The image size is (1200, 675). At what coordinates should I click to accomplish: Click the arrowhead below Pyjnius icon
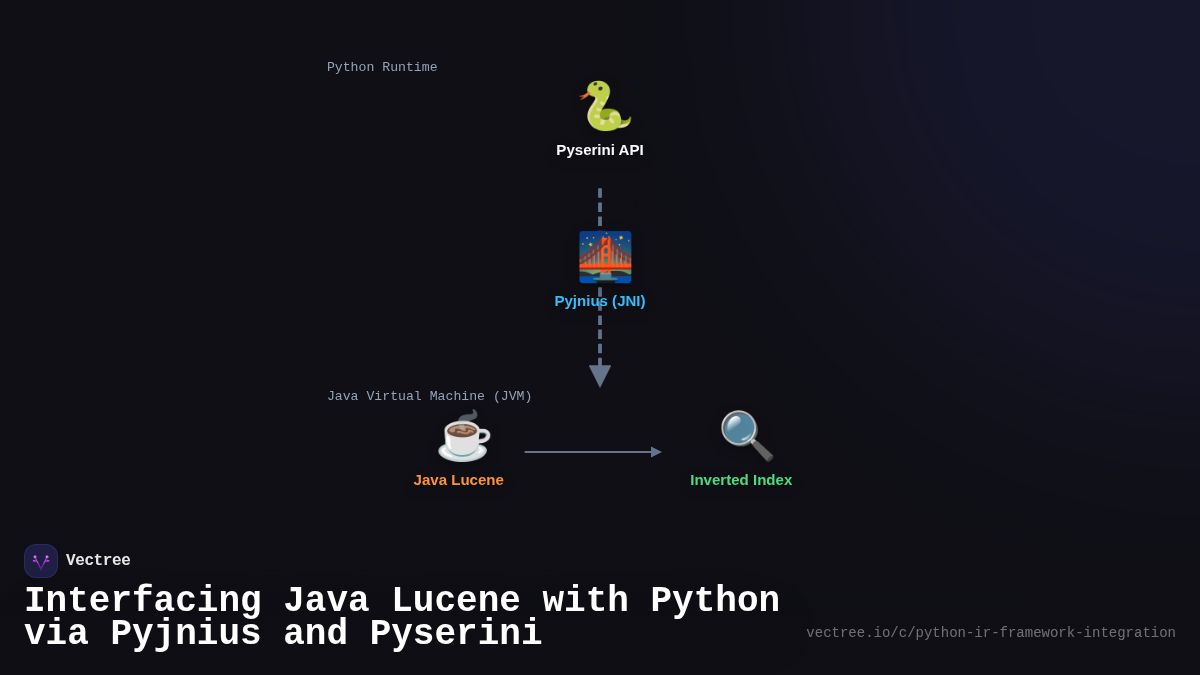pyautogui.click(x=600, y=374)
